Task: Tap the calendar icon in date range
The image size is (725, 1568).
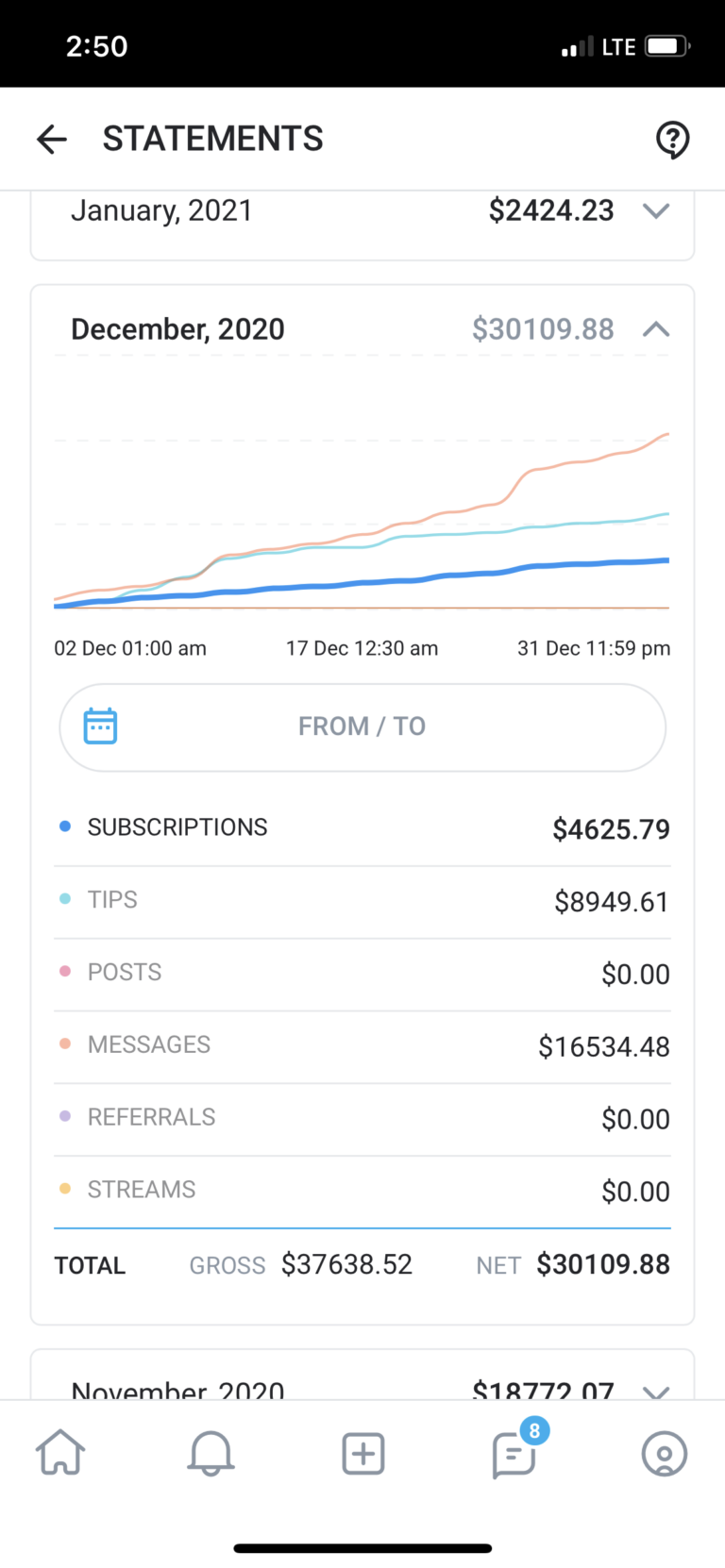Action: coord(100,726)
